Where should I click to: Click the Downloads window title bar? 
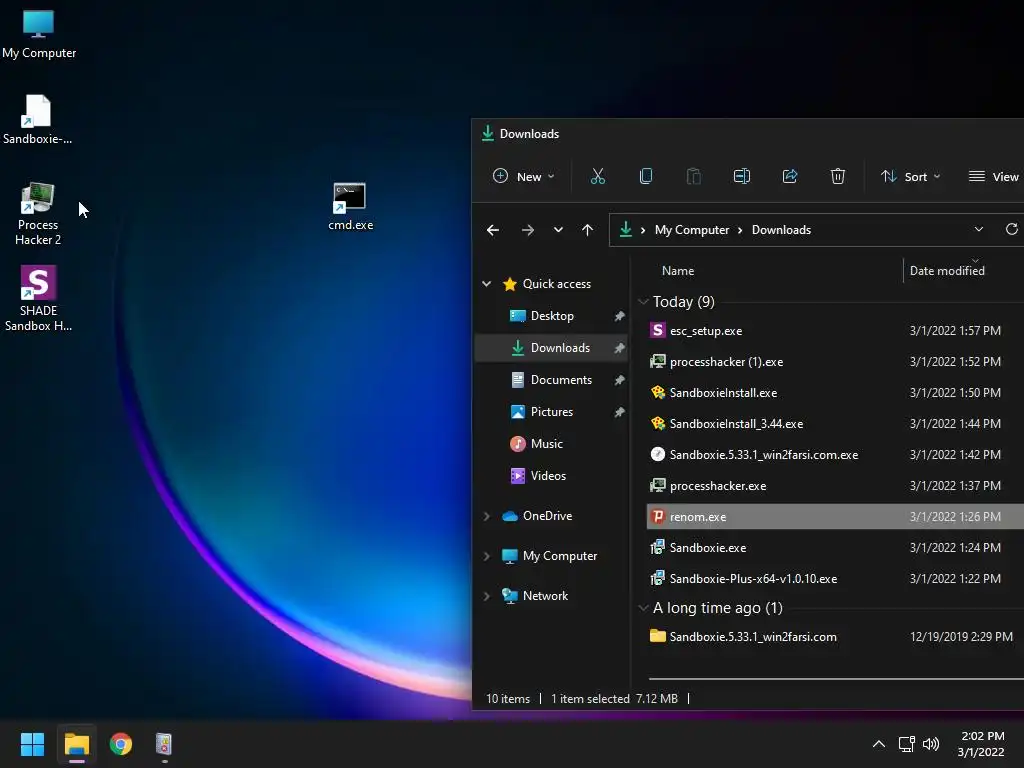click(x=748, y=134)
